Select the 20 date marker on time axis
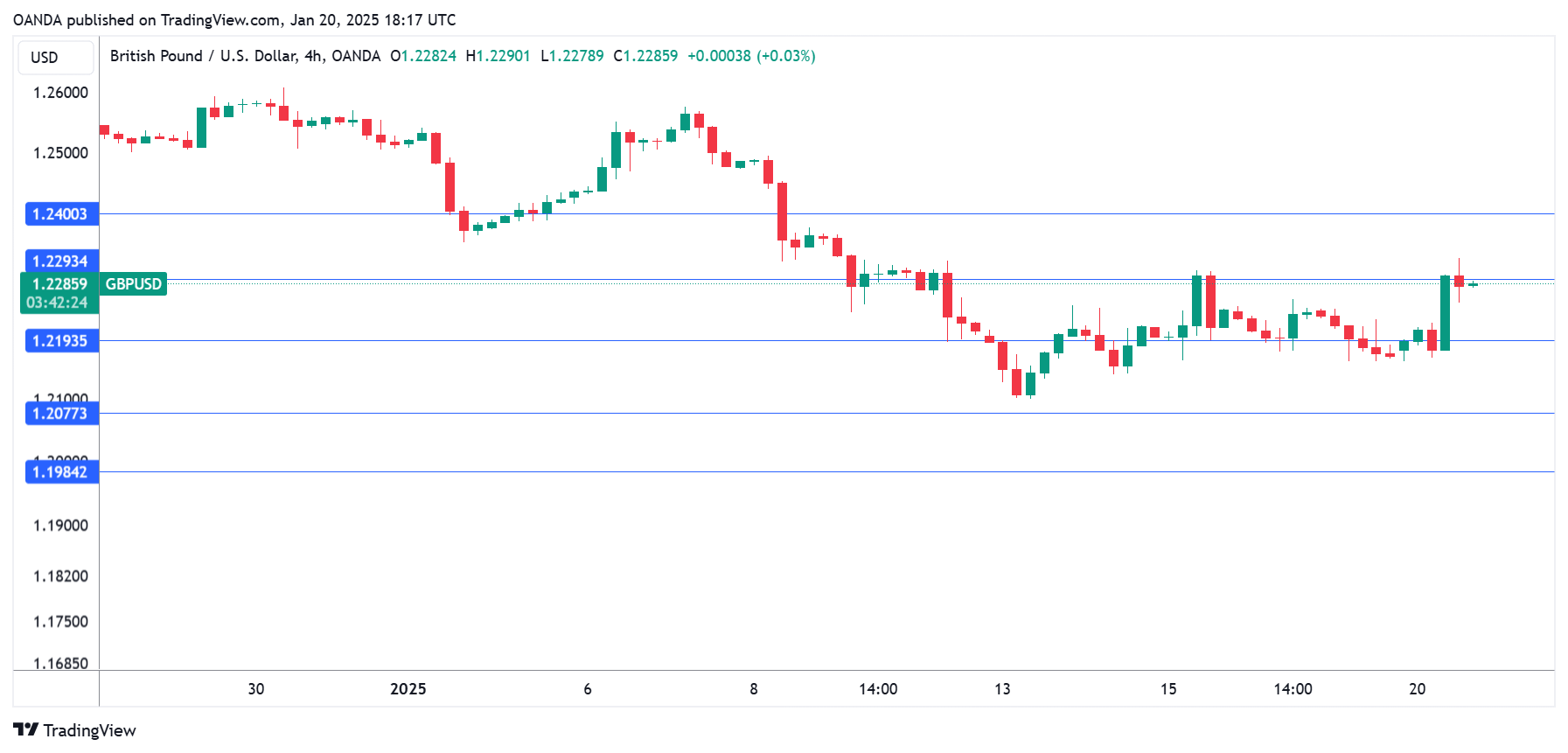Screen dimensions: 1568x753 1417,689
